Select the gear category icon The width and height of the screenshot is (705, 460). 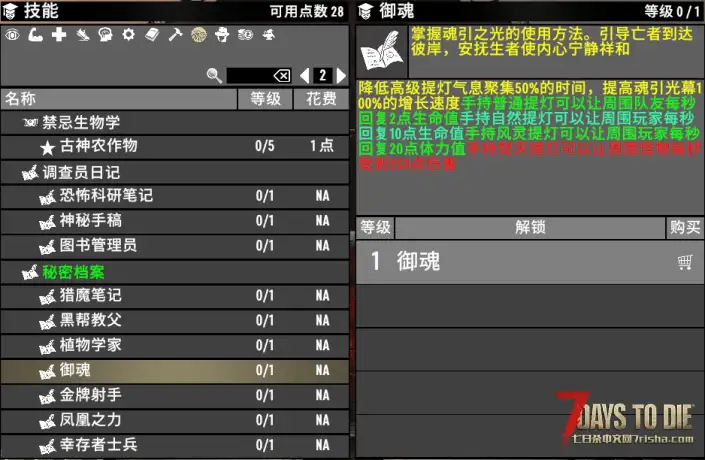coord(129,35)
